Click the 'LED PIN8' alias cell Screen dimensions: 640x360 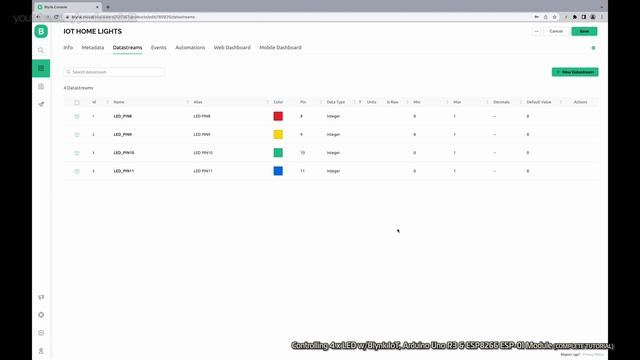pos(202,116)
